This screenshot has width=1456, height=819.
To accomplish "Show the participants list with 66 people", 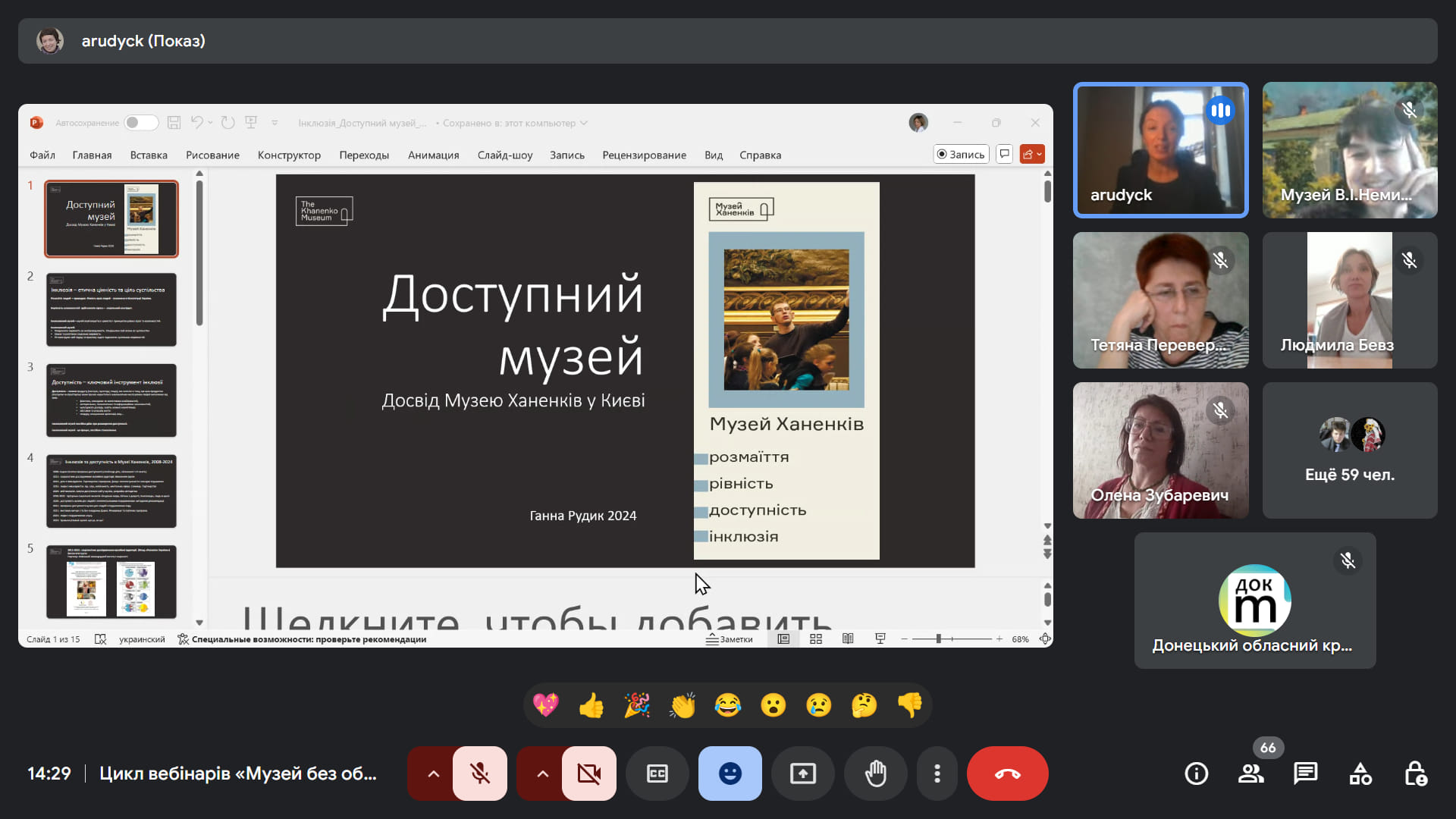I will [1250, 773].
